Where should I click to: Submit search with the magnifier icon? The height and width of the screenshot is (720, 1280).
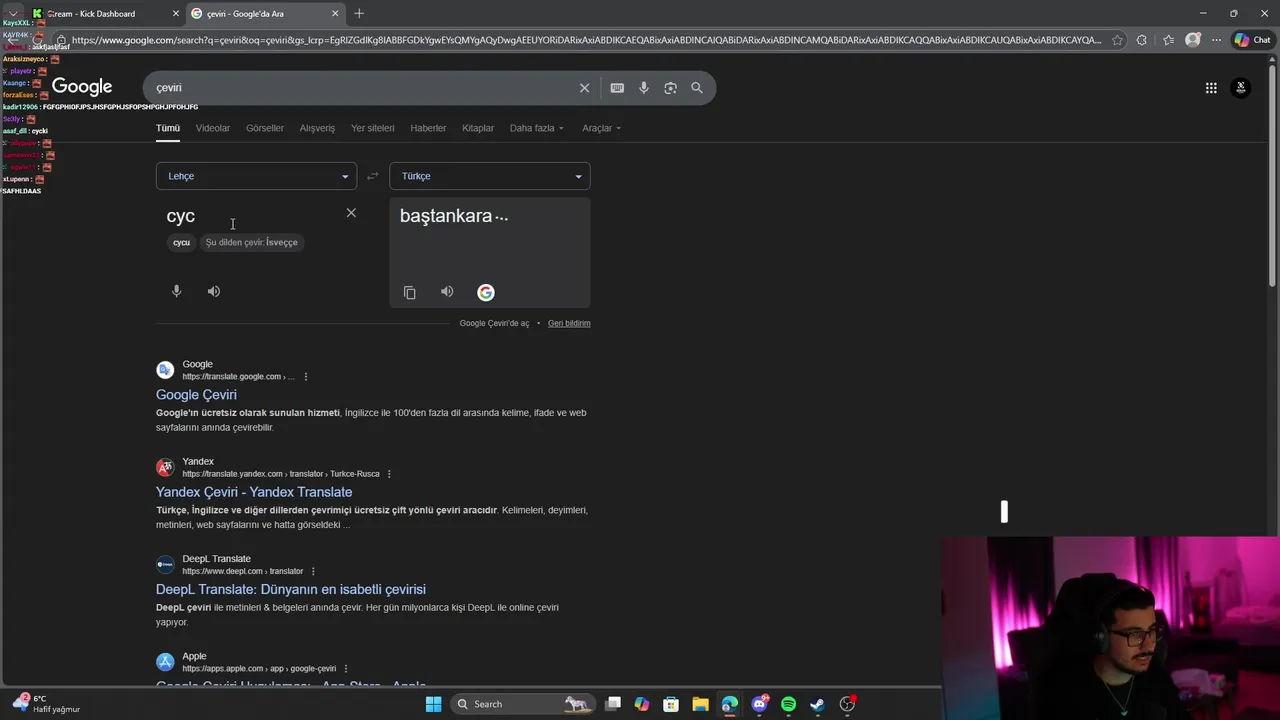pyautogui.click(x=697, y=88)
